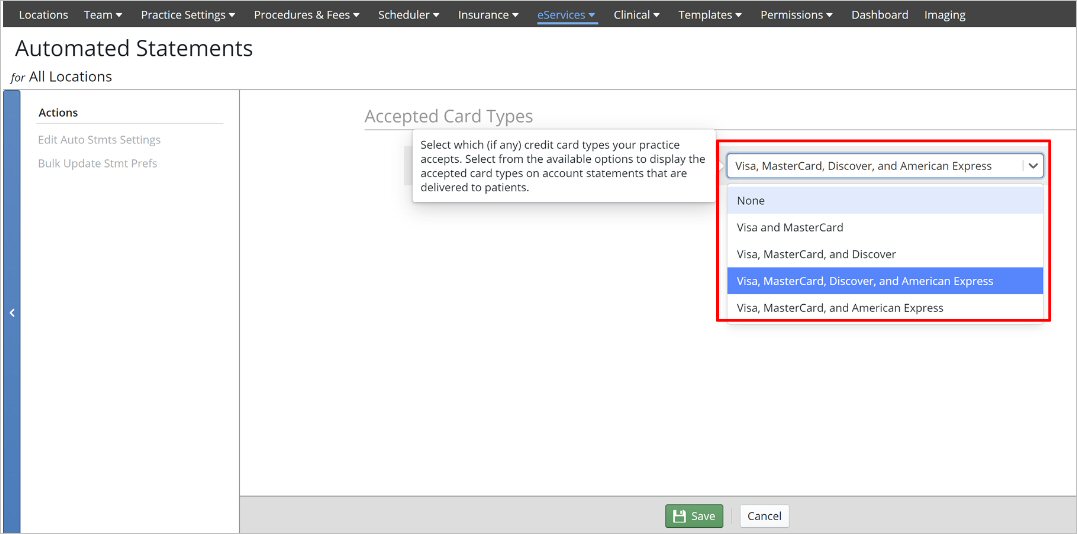Screen dimensions: 1077x534
Task: Click Bulk Update Stmt Prefs action
Action: pyautogui.click(x=97, y=163)
